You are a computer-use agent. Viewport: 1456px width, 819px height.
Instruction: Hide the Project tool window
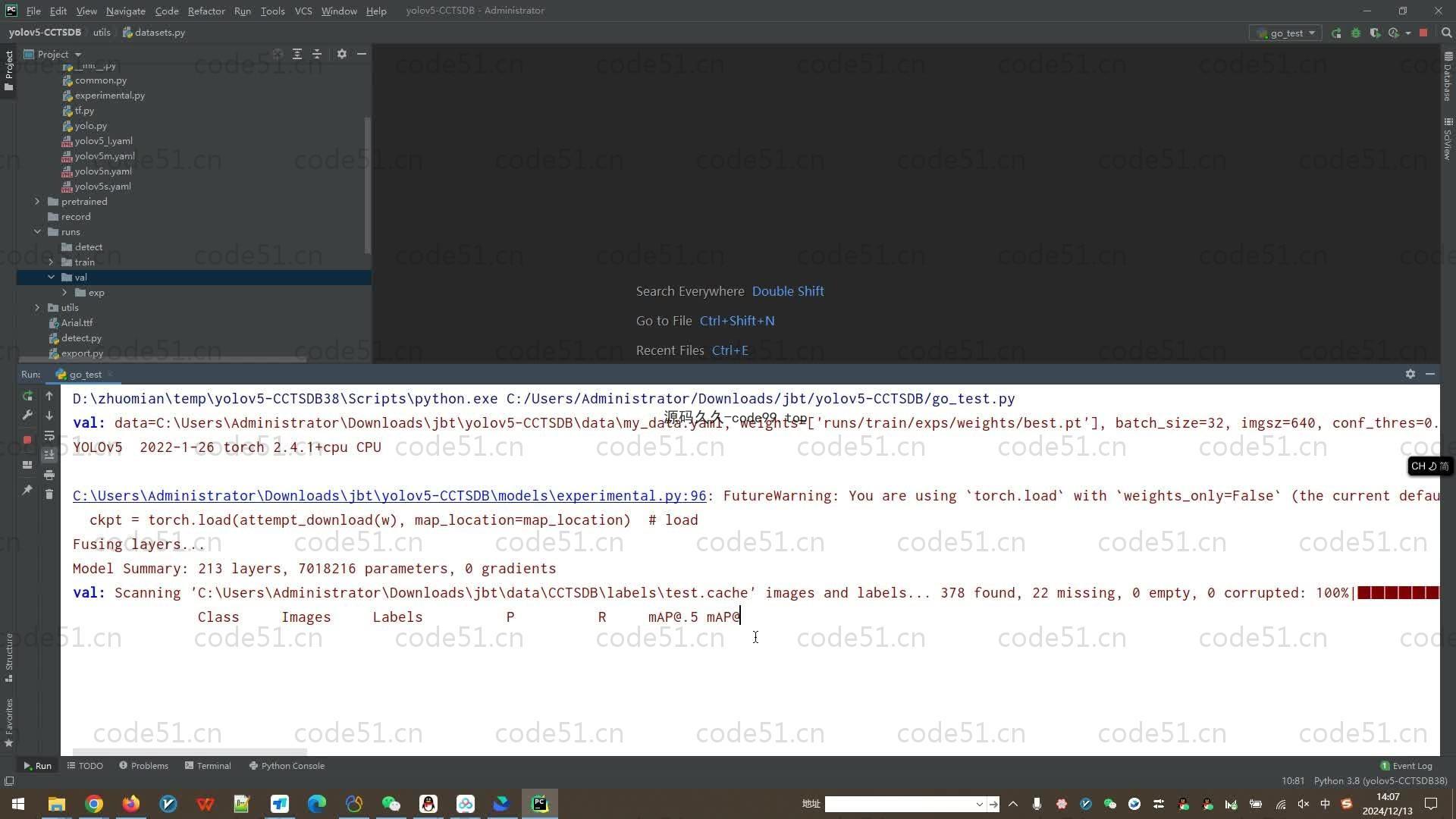click(362, 55)
